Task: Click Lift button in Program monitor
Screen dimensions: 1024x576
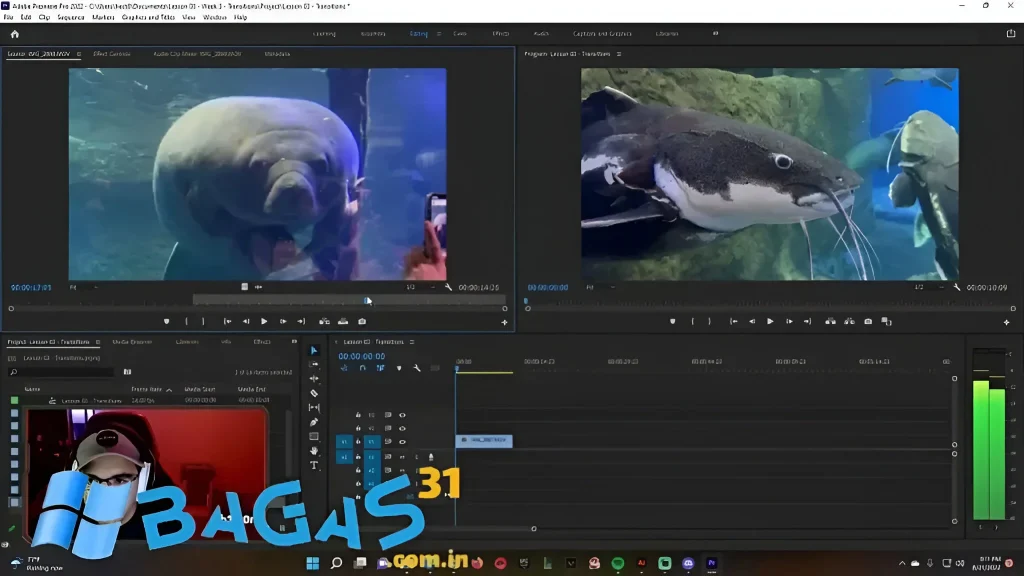Action: [830, 321]
